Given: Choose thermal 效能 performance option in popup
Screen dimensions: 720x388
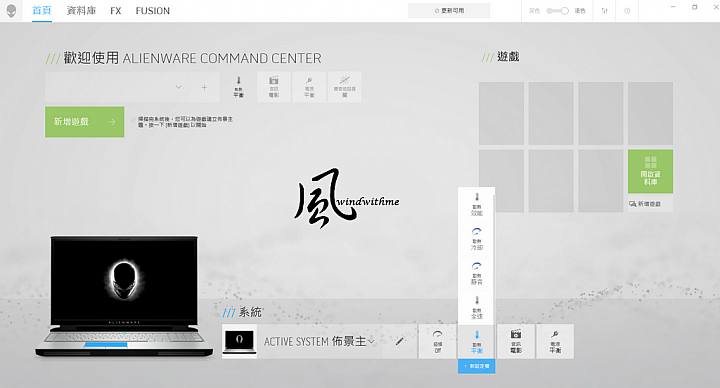Looking at the screenshot, I should tap(477, 205).
